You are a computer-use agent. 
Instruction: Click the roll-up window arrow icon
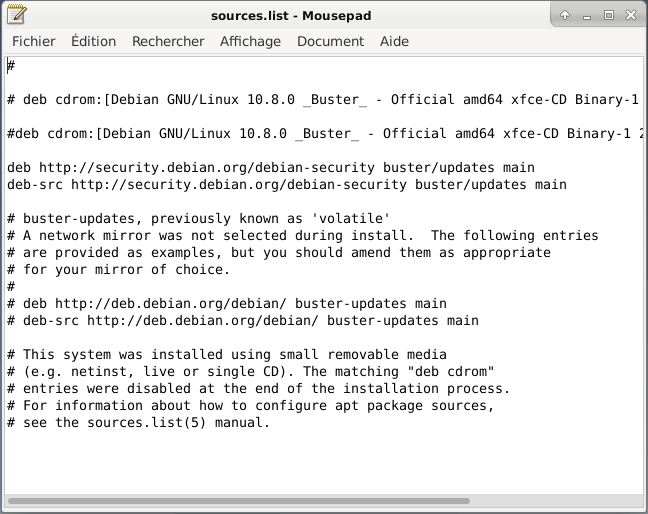tap(565, 15)
